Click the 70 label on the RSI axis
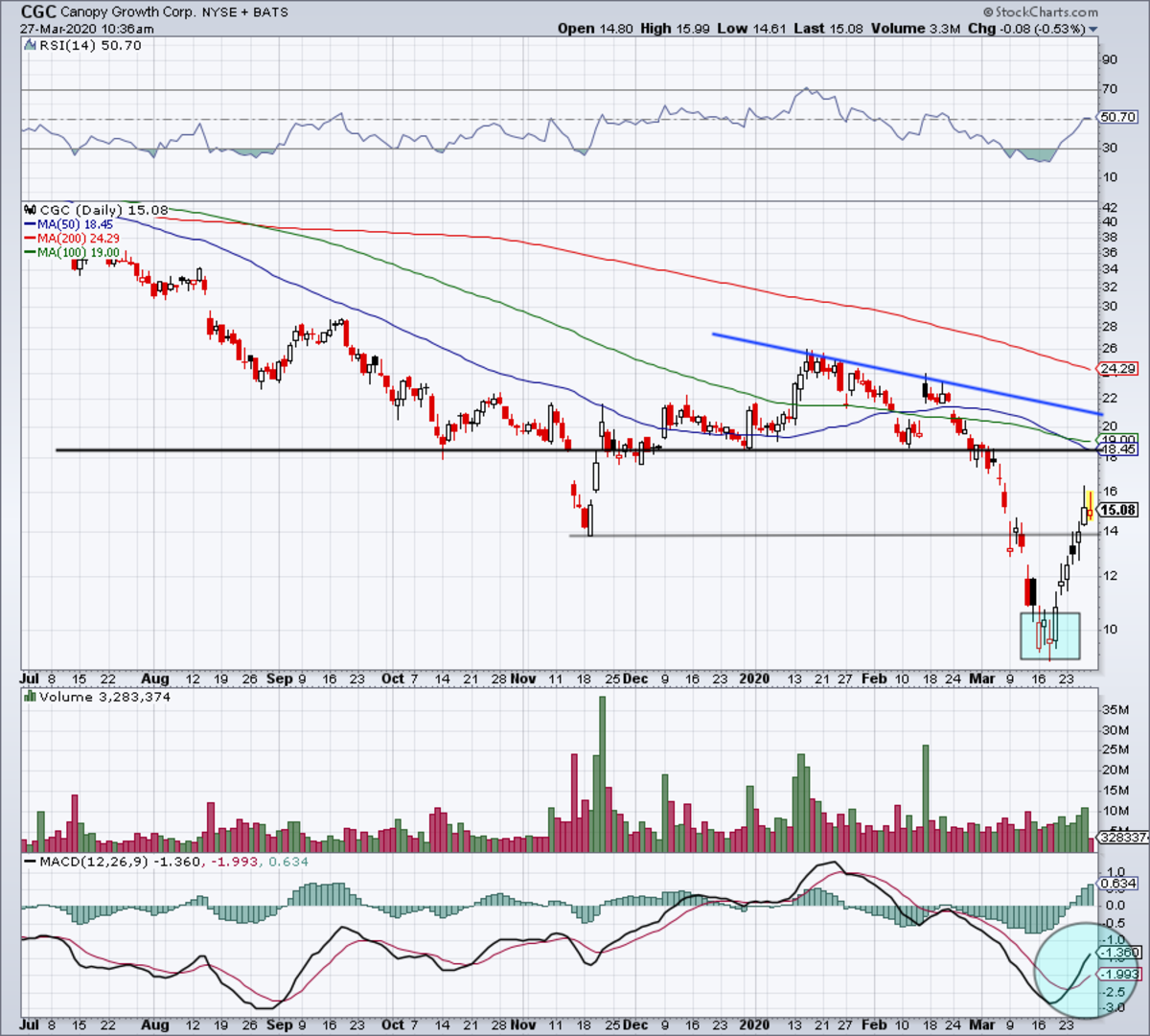The height and width of the screenshot is (1036, 1150). pyautogui.click(x=1110, y=89)
